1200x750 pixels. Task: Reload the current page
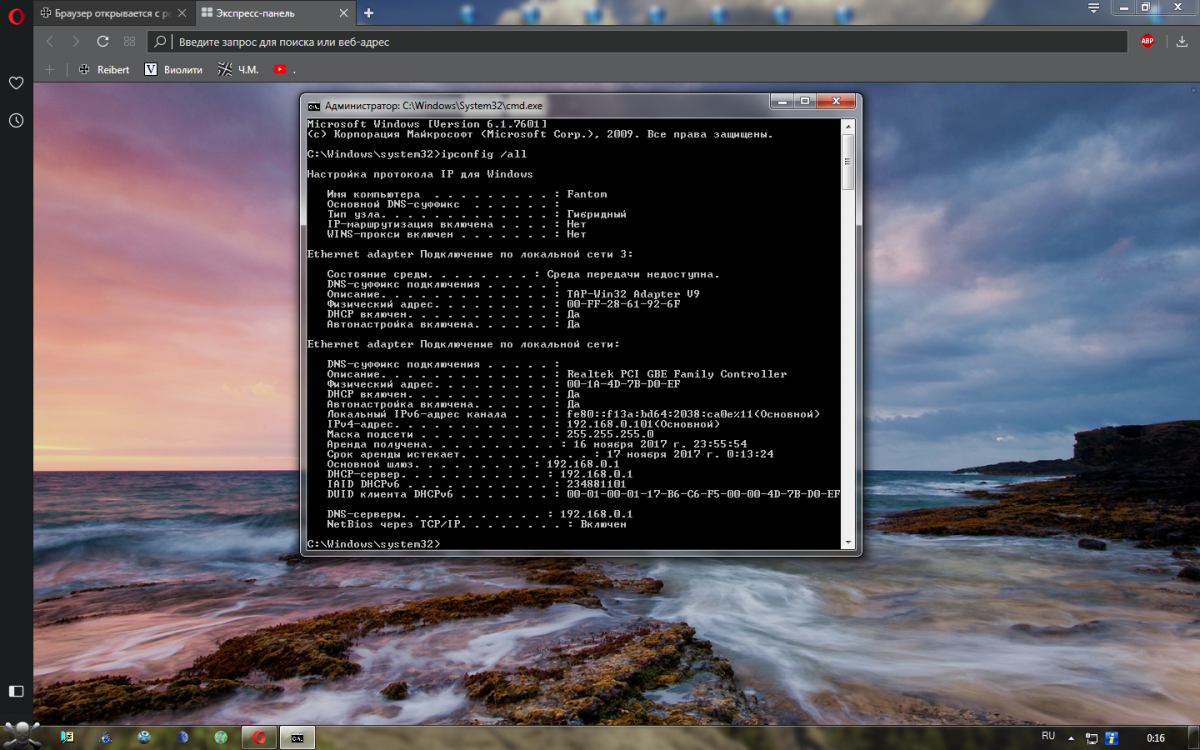pos(102,41)
